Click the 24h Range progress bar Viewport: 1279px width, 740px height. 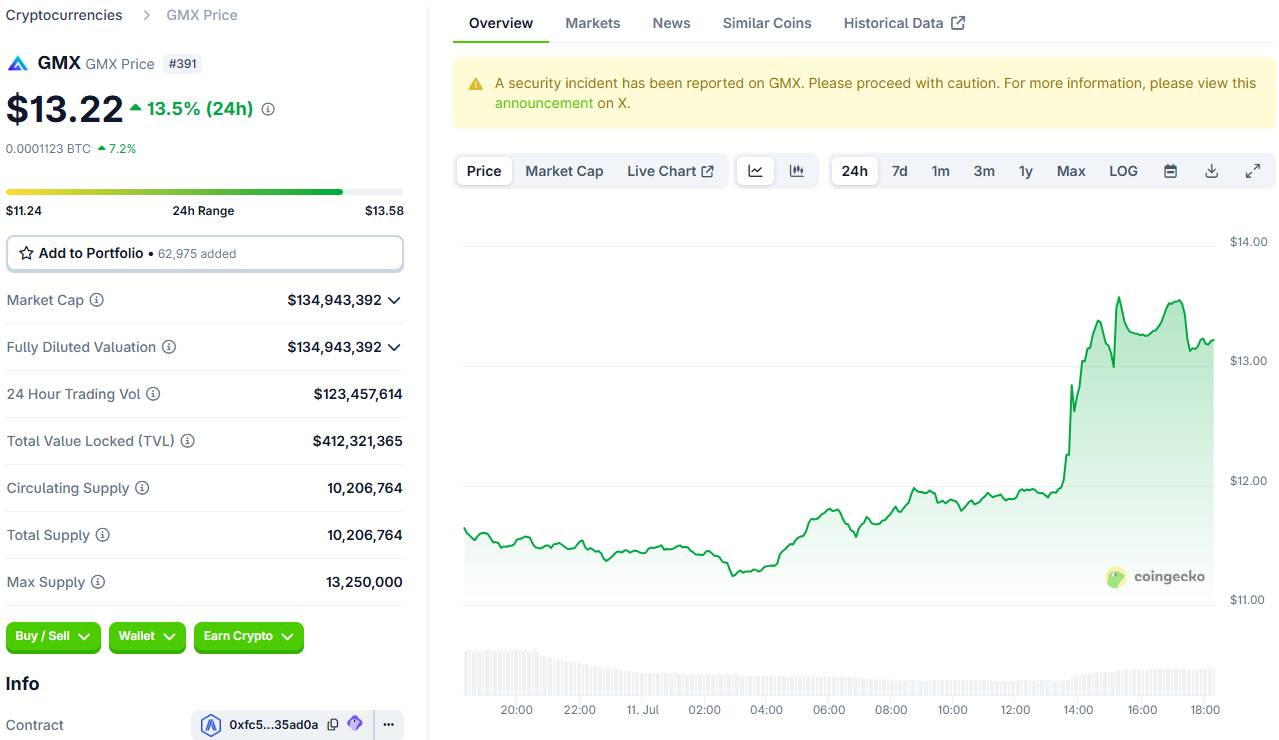(205, 191)
